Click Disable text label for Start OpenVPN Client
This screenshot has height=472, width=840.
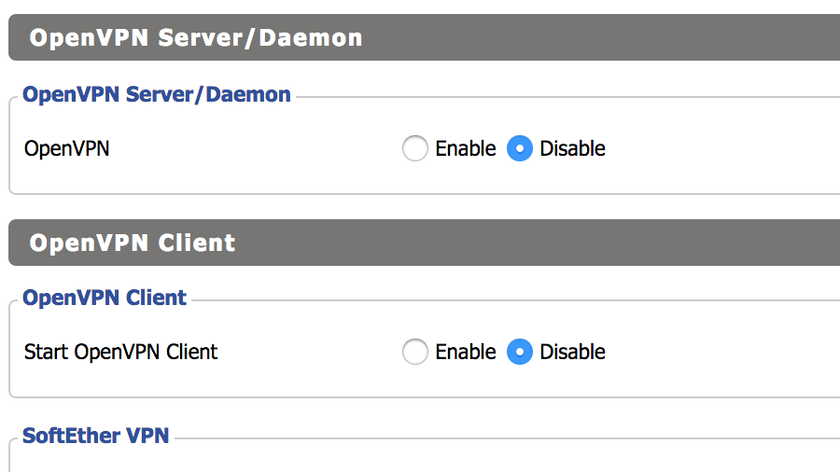click(x=572, y=352)
